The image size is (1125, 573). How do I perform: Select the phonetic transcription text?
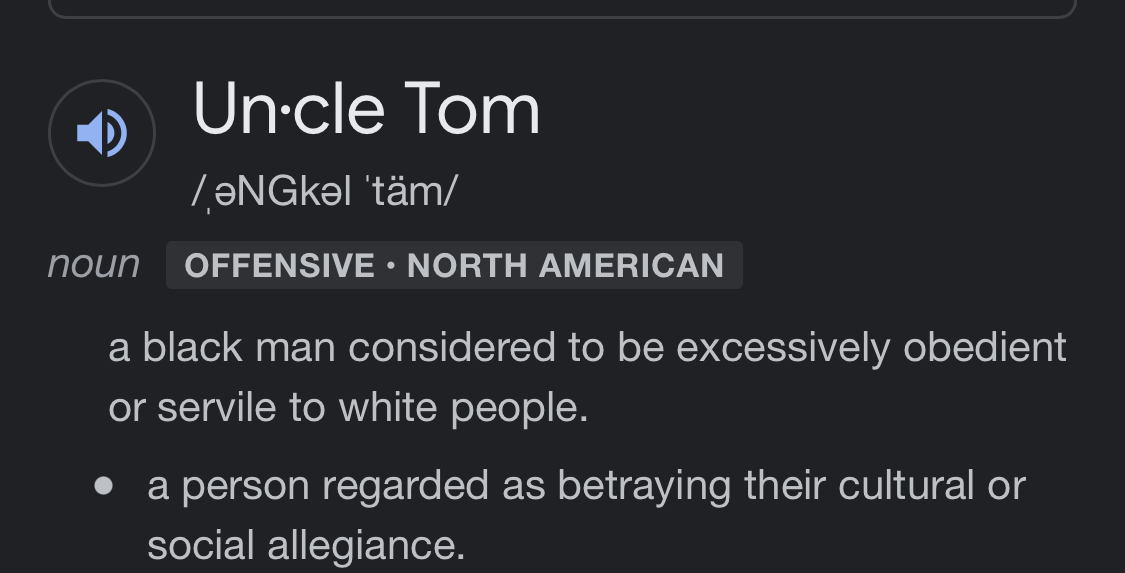[x=325, y=192]
